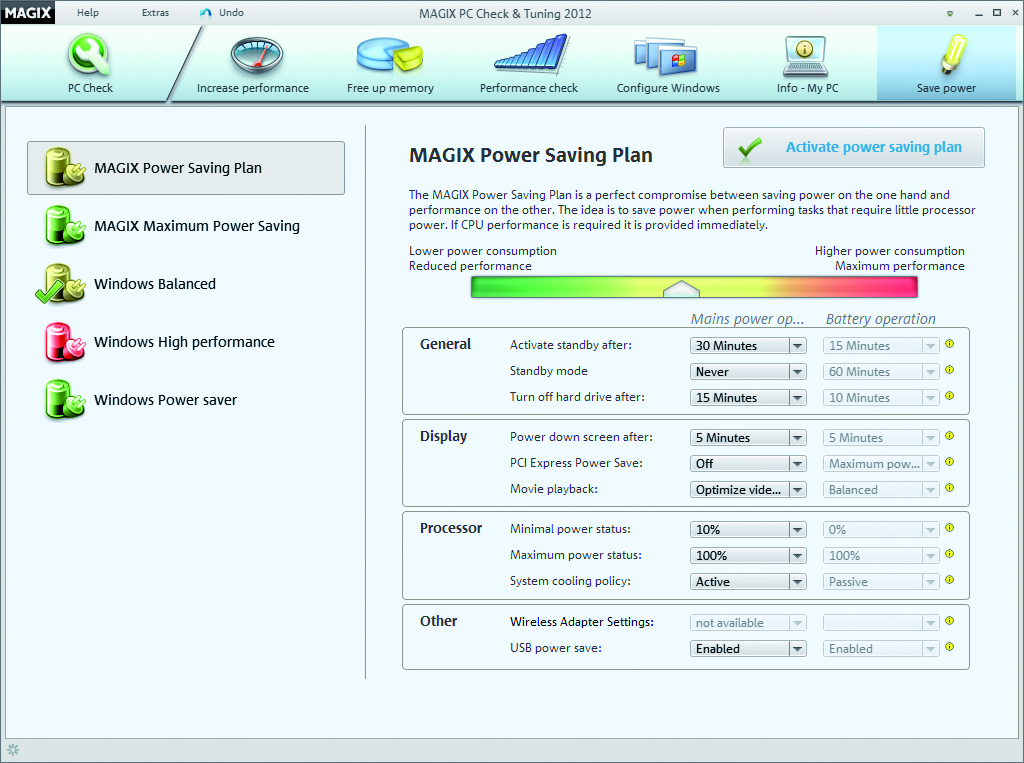Select MAGIX Power Saving Plan profile
The height and width of the screenshot is (763, 1024).
click(185, 168)
